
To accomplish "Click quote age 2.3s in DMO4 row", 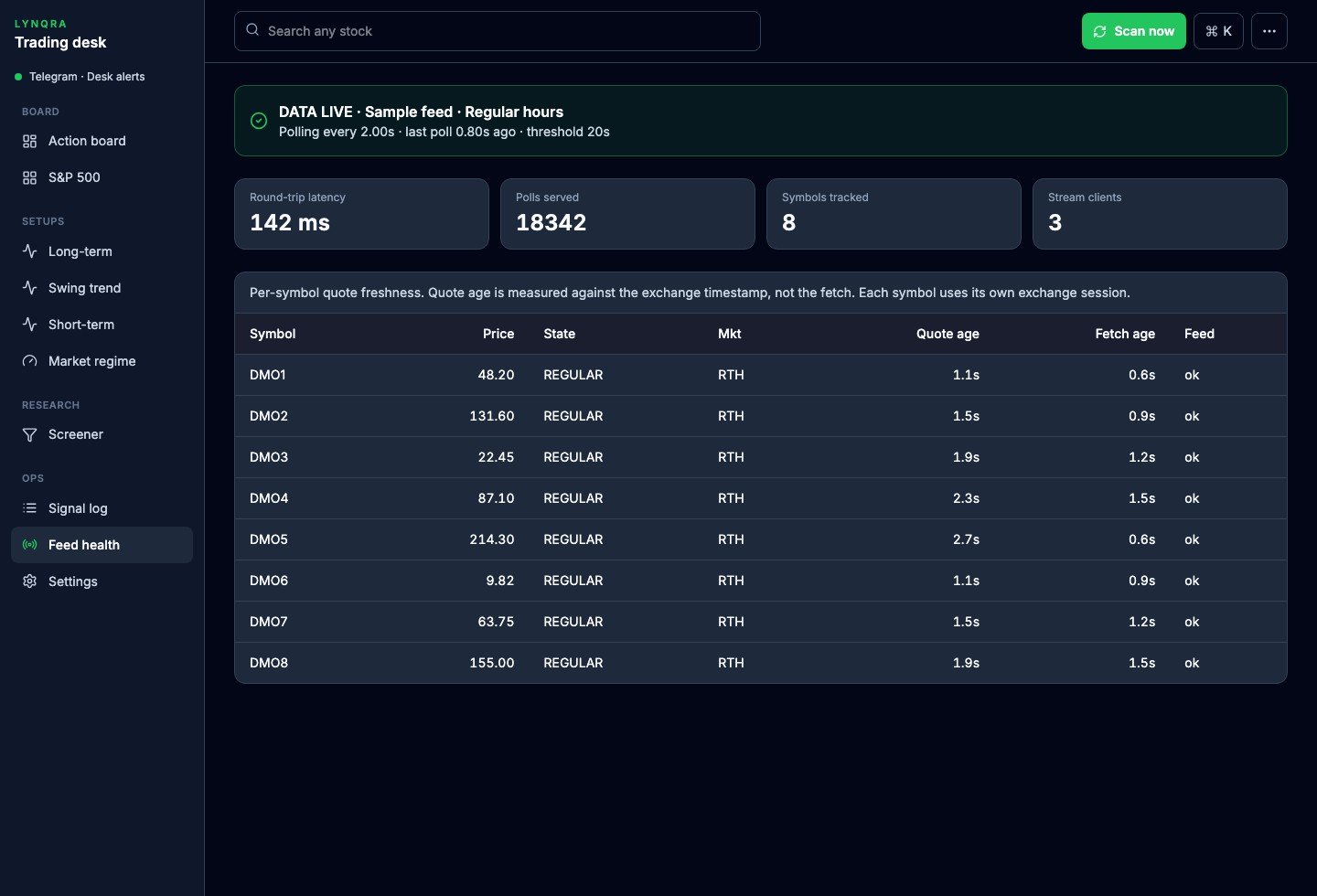I will (966, 498).
